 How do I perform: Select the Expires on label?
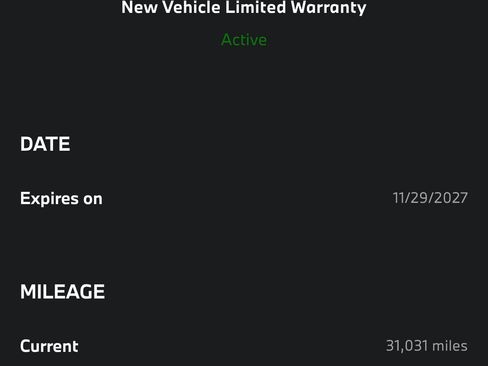tap(61, 199)
